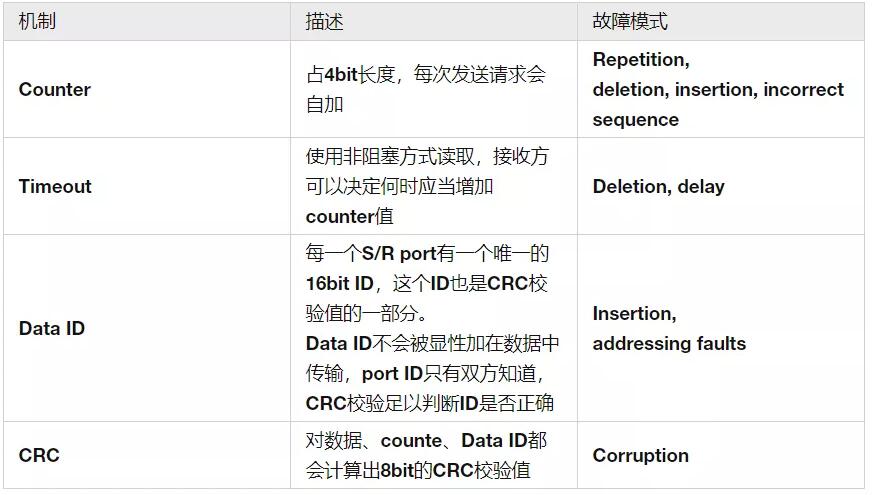Click the 使用非阻塞方式读取 description cell
Screen dimensions: 873x495
(x=434, y=186)
